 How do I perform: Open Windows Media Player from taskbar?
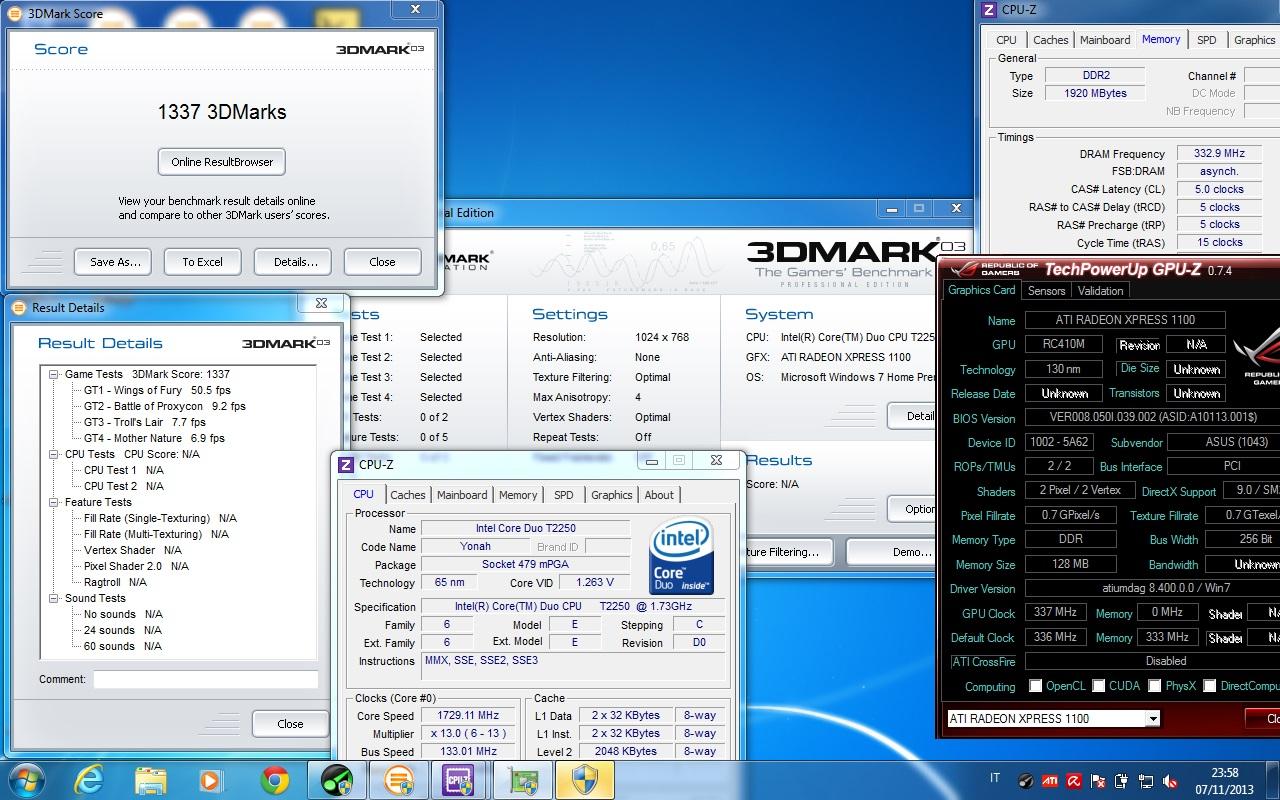click(x=211, y=779)
